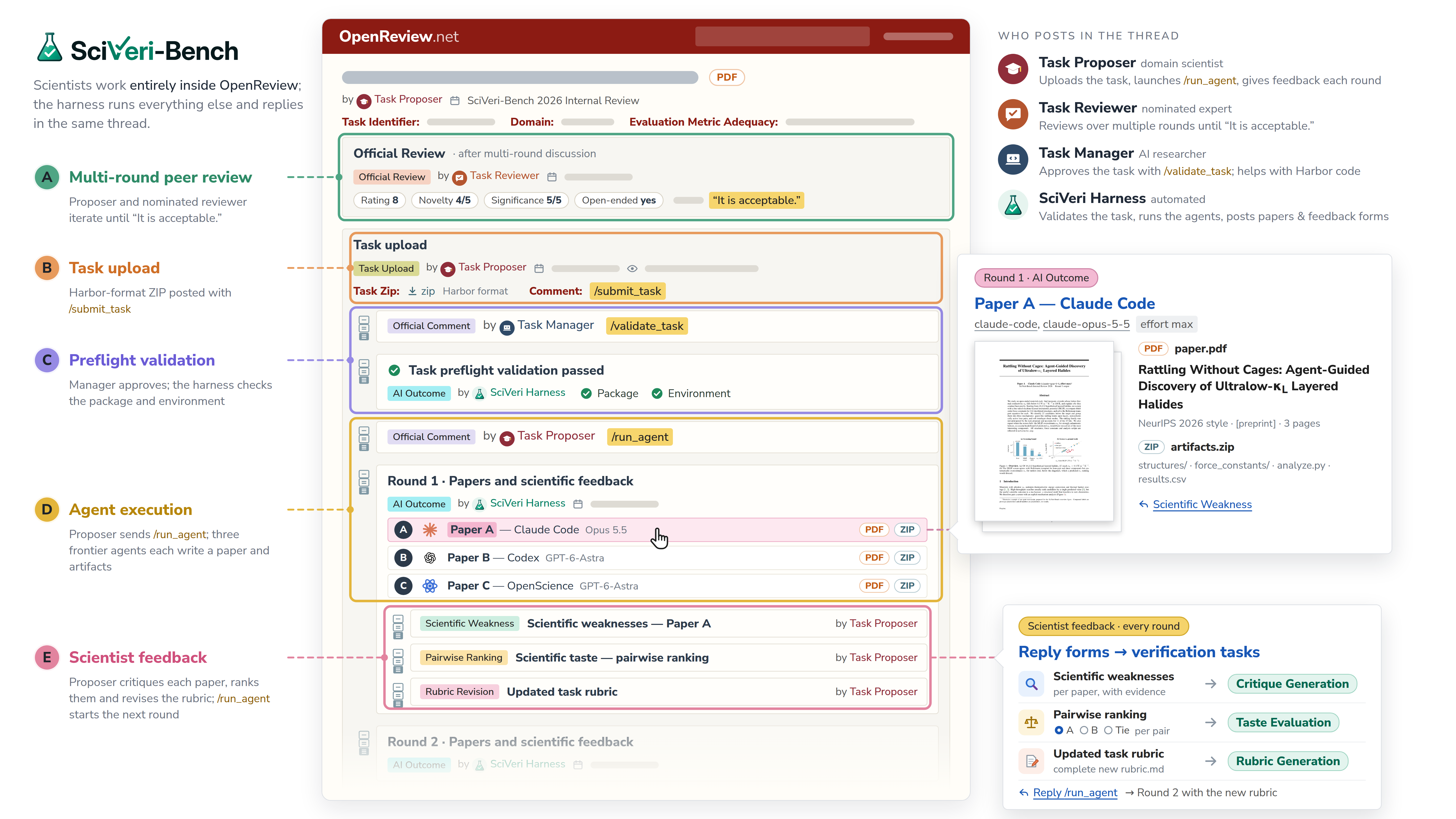Click the PDF badge next to submission title
This screenshot has height=819, width=1456.
click(x=727, y=77)
